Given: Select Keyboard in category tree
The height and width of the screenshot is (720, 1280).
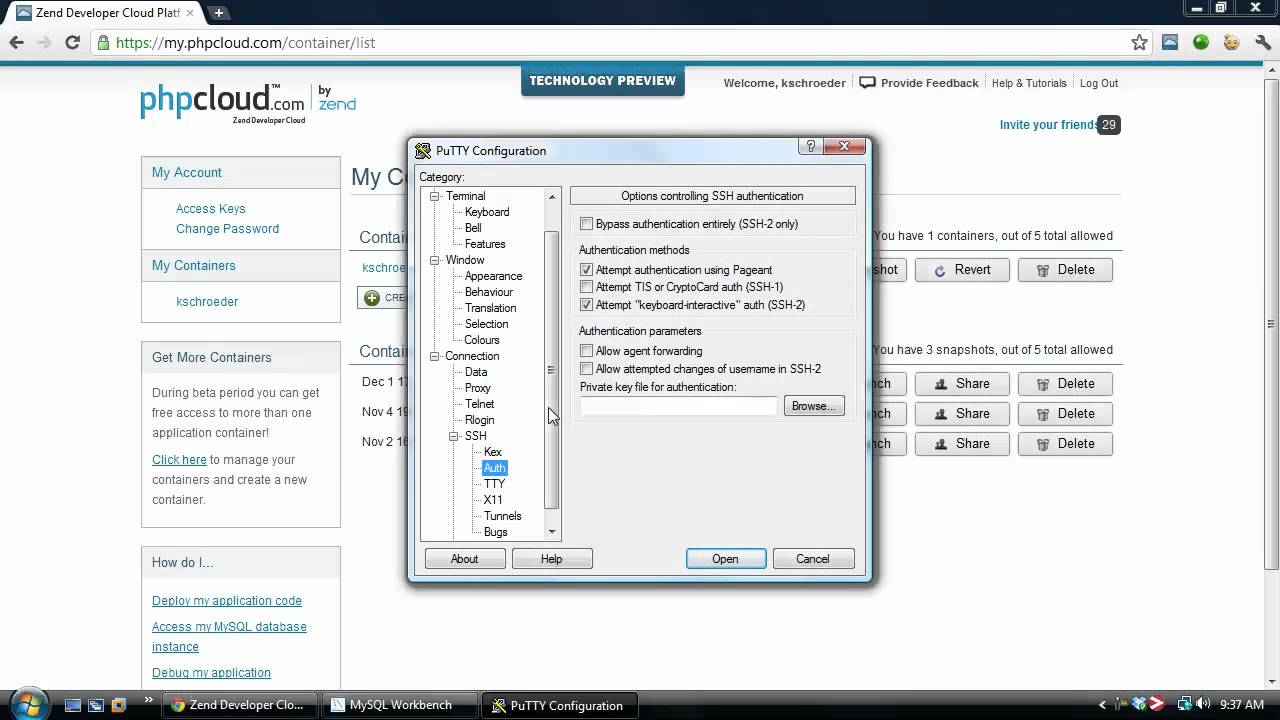Looking at the screenshot, I should 487,212.
